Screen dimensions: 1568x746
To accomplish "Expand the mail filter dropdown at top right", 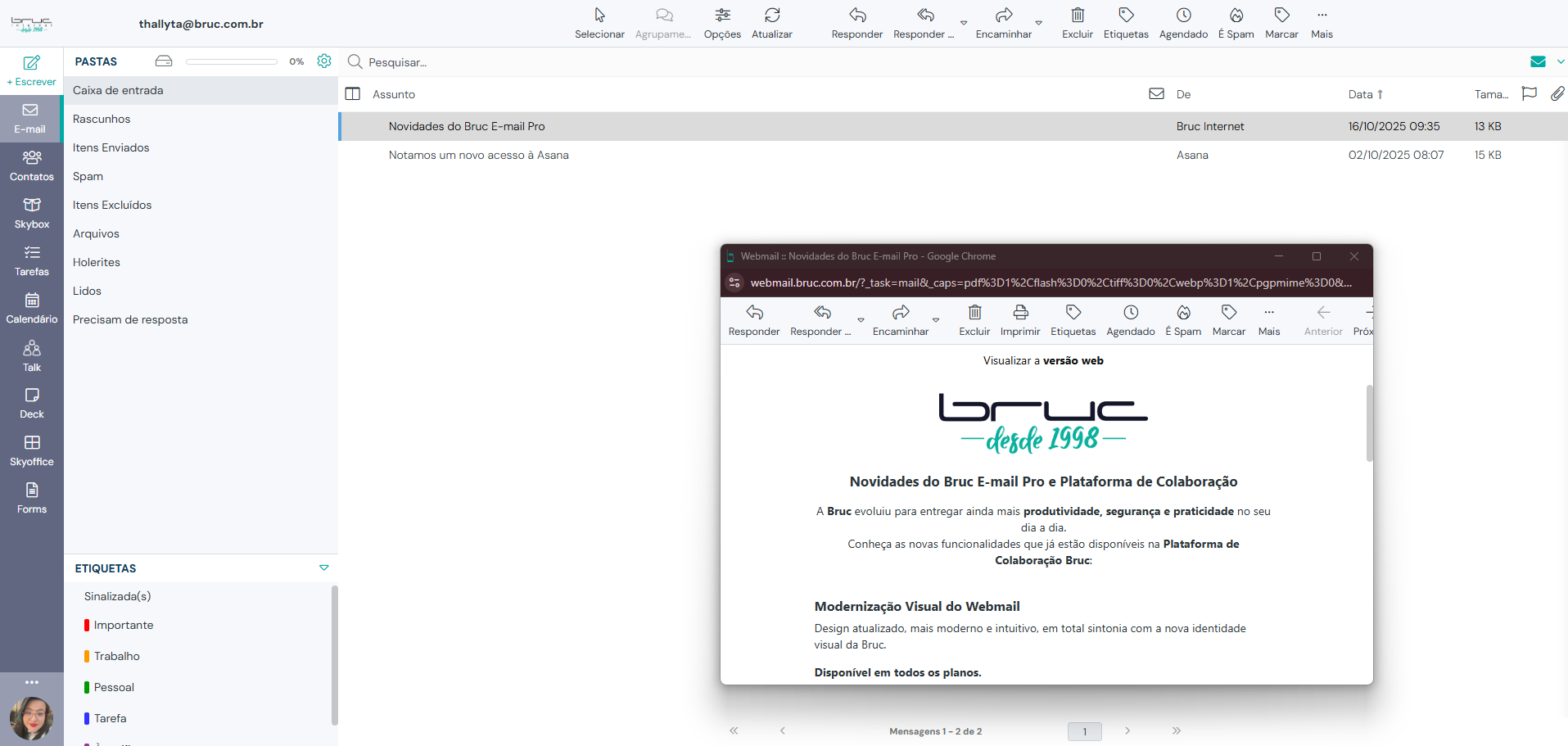I will (x=1561, y=61).
